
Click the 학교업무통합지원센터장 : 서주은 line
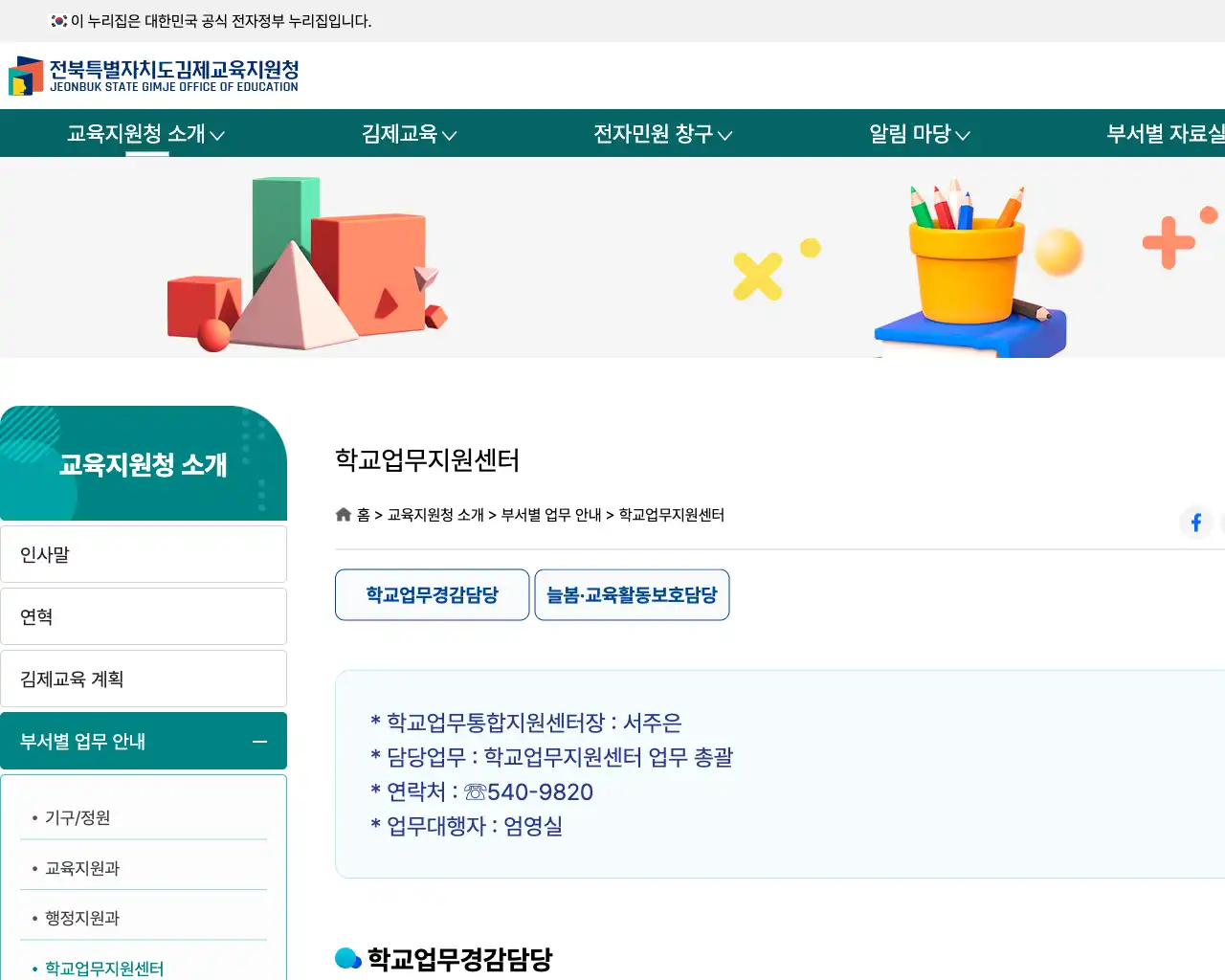[526, 723]
